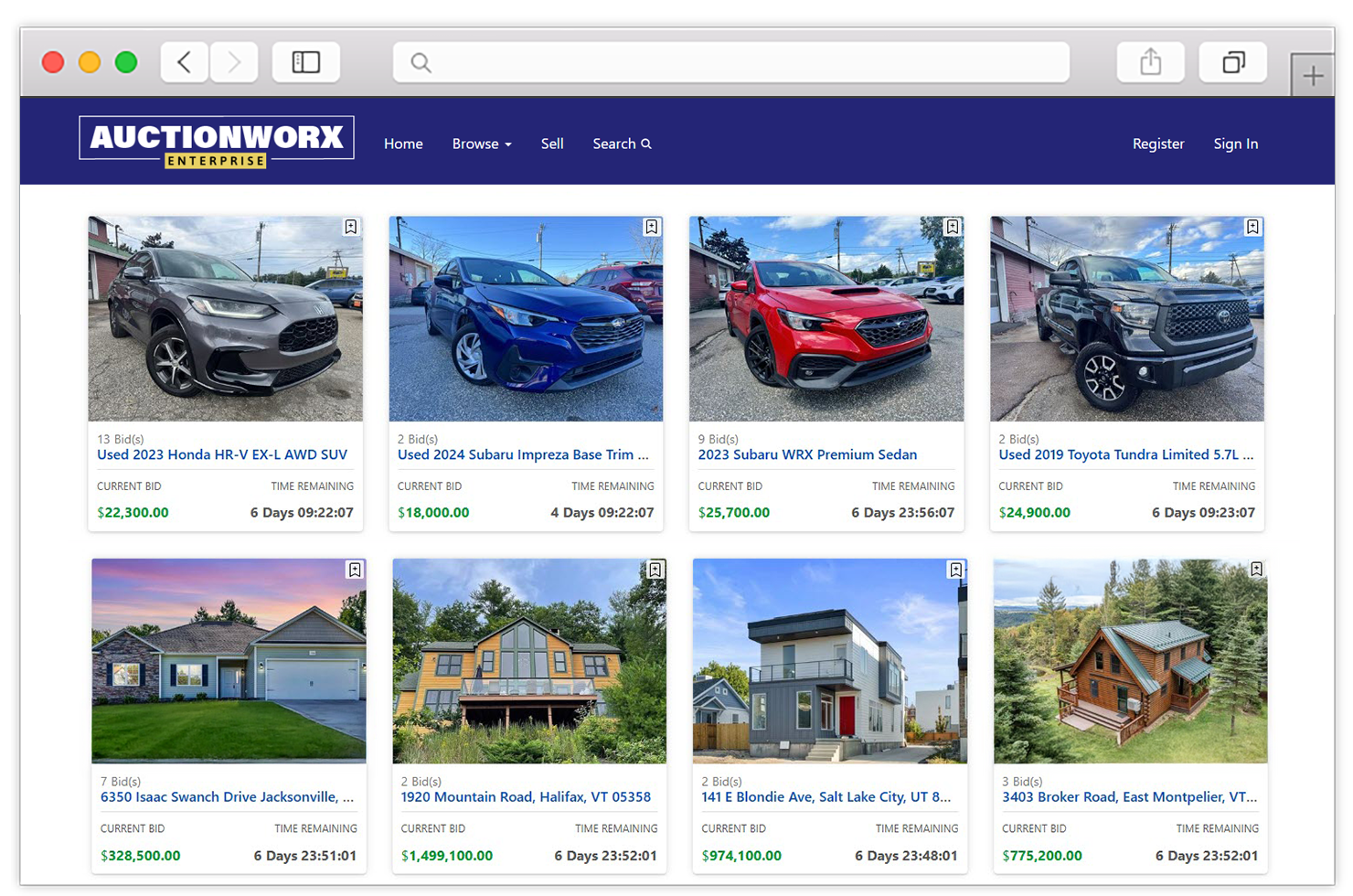The image size is (1353, 896).
Task: Bookmark the 141 E Blondie Ave listing
Action: [956, 570]
